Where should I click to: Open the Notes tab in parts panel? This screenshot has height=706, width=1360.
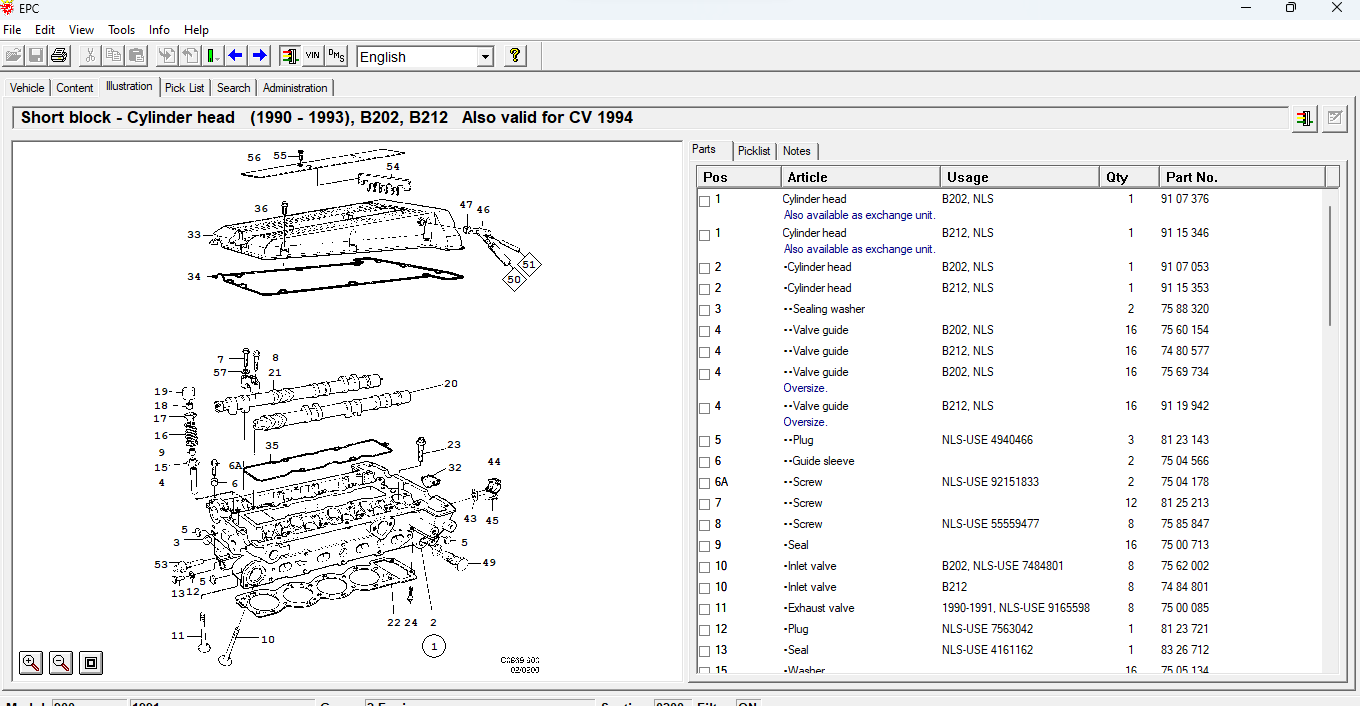(797, 151)
